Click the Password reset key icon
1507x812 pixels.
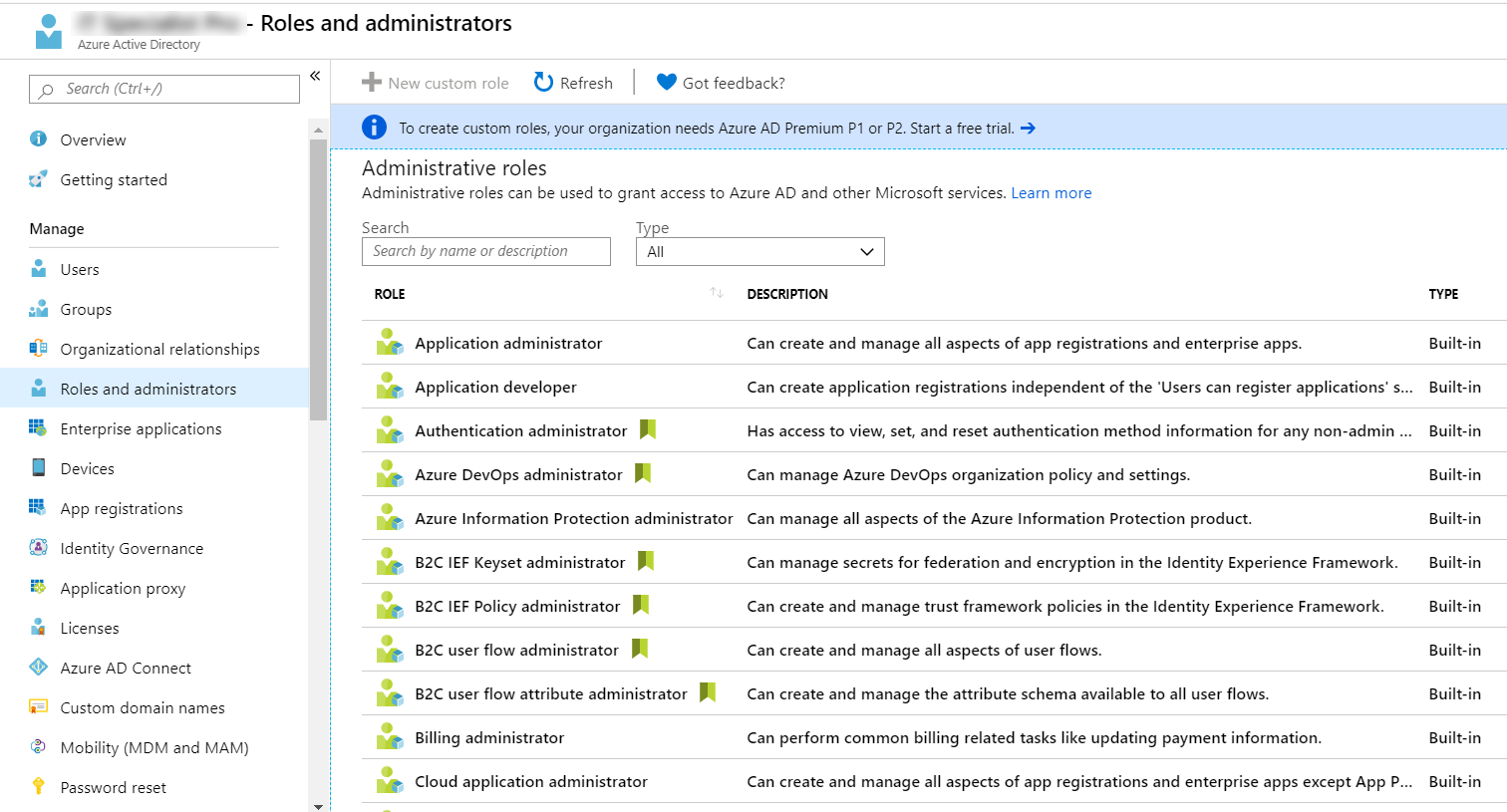[x=38, y=786]
